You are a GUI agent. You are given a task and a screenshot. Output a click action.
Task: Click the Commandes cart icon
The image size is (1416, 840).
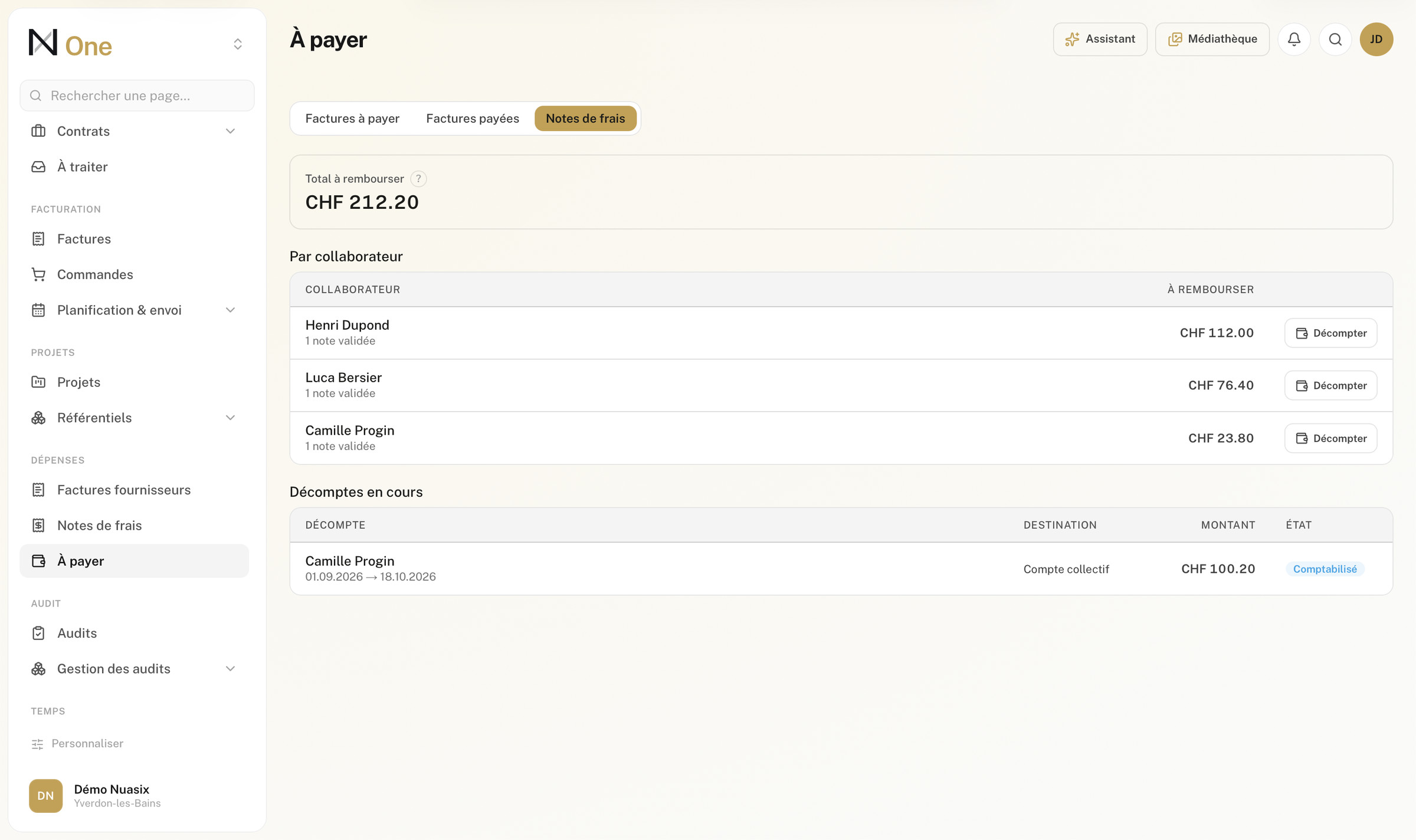point(38,274)
